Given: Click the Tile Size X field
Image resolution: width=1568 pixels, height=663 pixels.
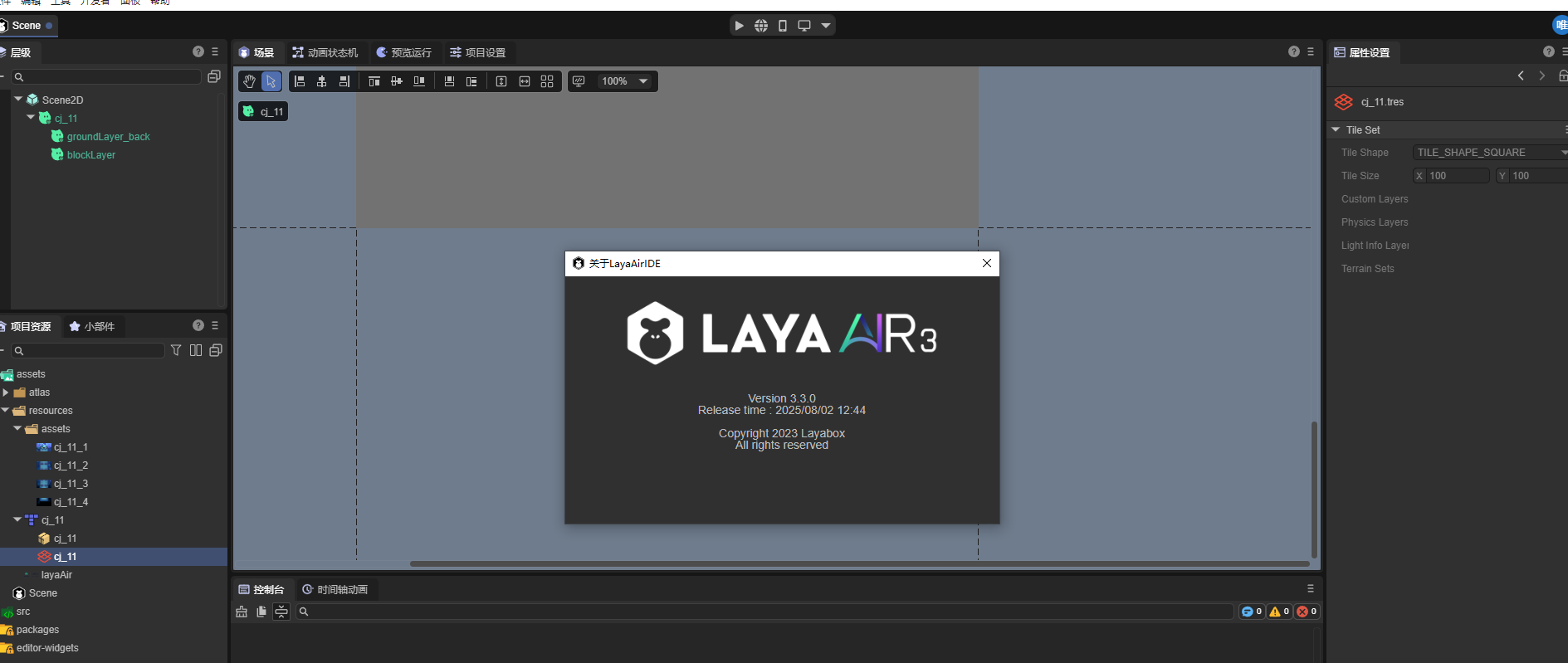Looking at the screenshot, I should [1451, 176].
